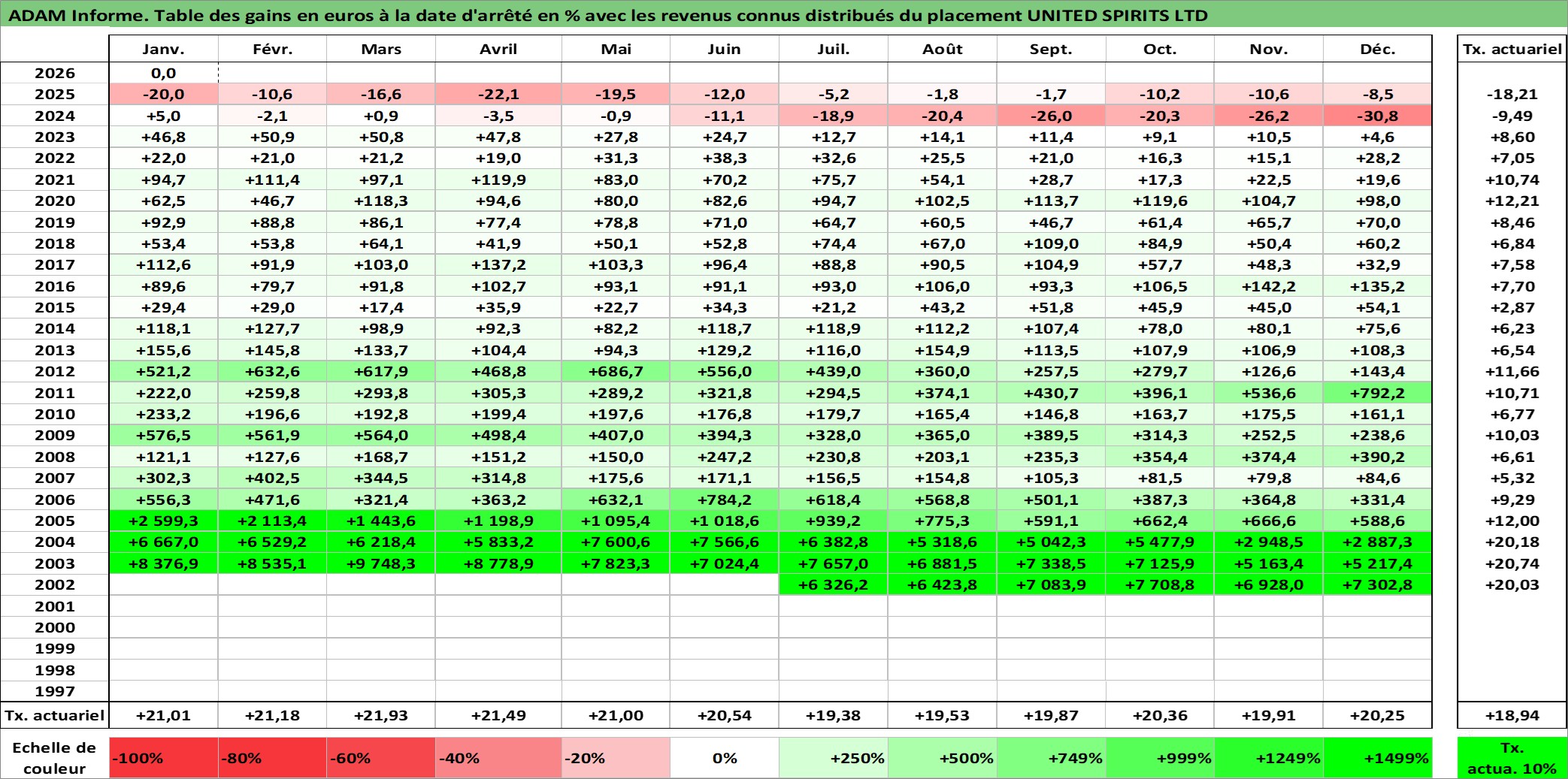
Task: Click the -100% red color scale swatch
Action: coord(164,757)
